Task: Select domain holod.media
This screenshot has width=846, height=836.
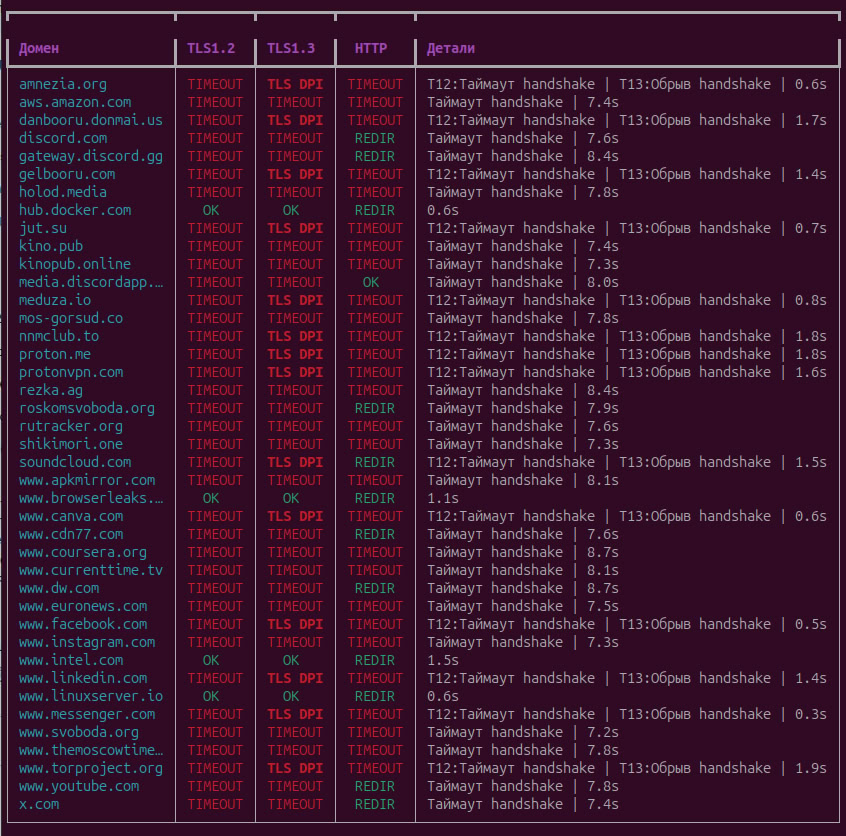Action: [x=63, y=192]
